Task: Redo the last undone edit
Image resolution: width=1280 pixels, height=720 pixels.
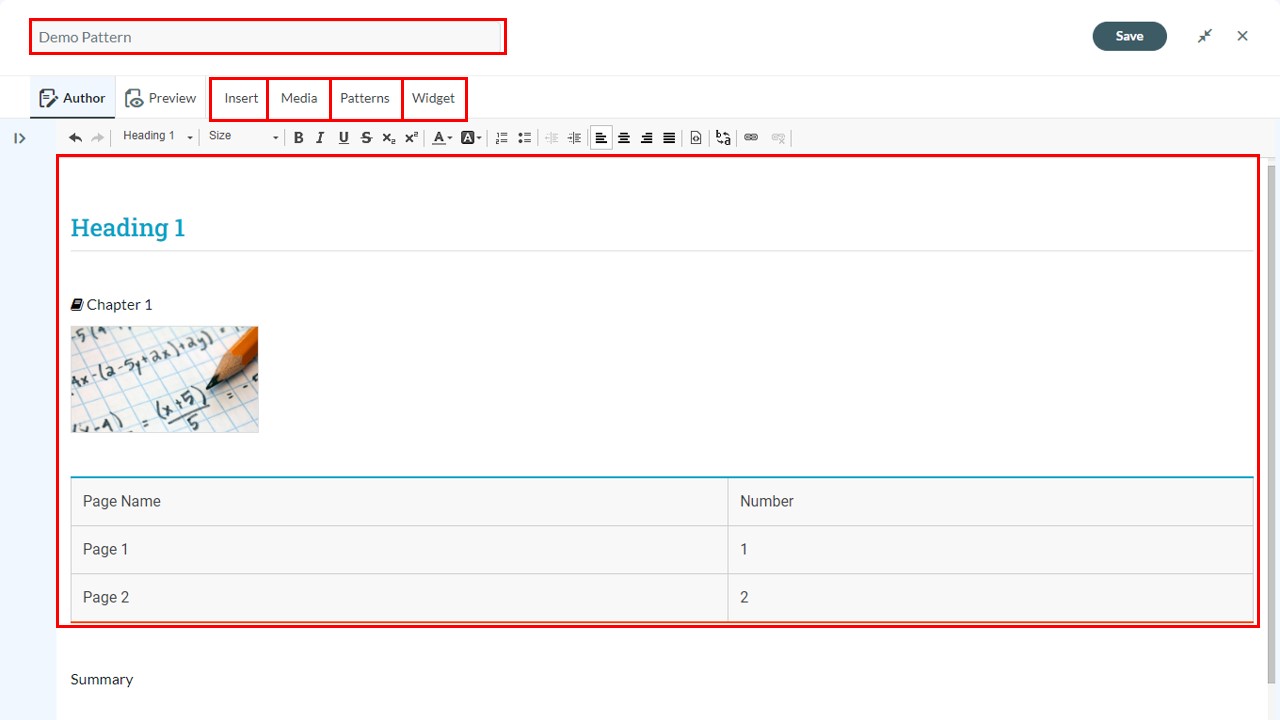Action: 97,138
